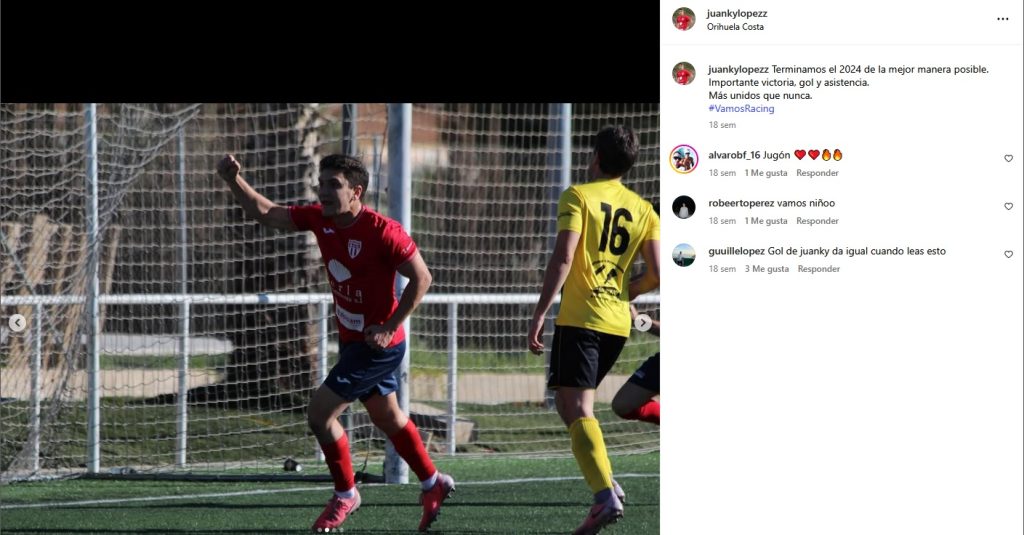Screen dimensions: 1024x535
Task: Click juankylopezz avatar in post header
Action: click(x=684, y=19)
